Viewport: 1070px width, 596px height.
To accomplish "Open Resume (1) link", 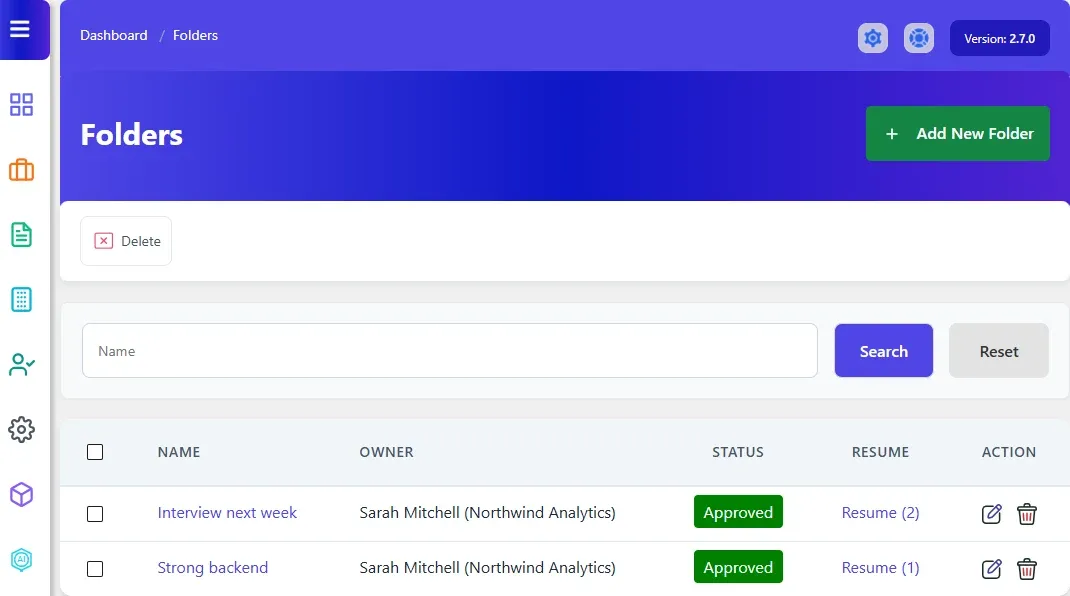I will pos(880,568).
